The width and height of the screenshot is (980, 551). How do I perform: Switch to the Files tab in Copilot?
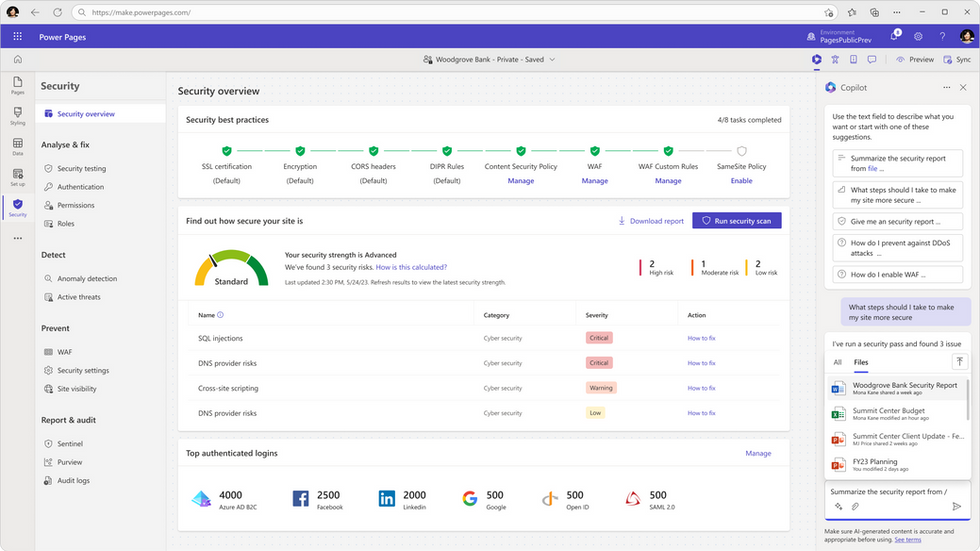[x=861, y=362]
